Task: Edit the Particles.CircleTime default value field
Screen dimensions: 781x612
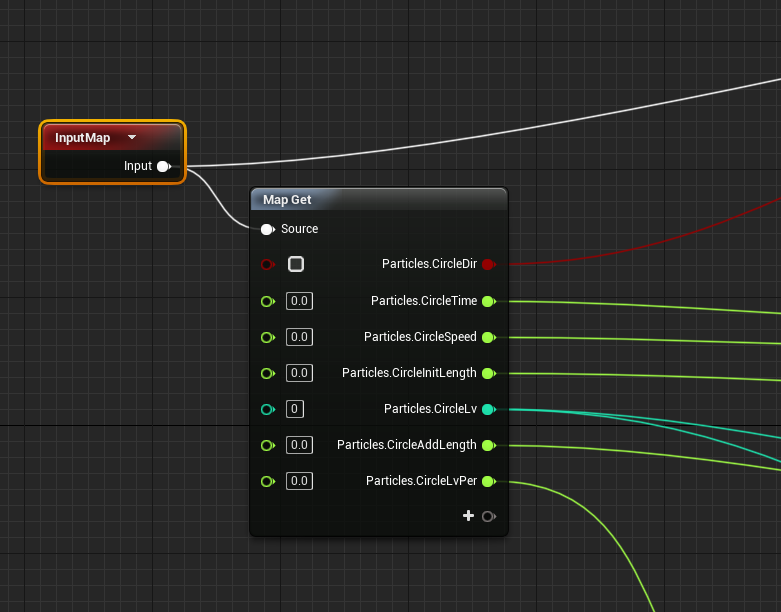Action: pyautogui.click(x=299, y=301)
